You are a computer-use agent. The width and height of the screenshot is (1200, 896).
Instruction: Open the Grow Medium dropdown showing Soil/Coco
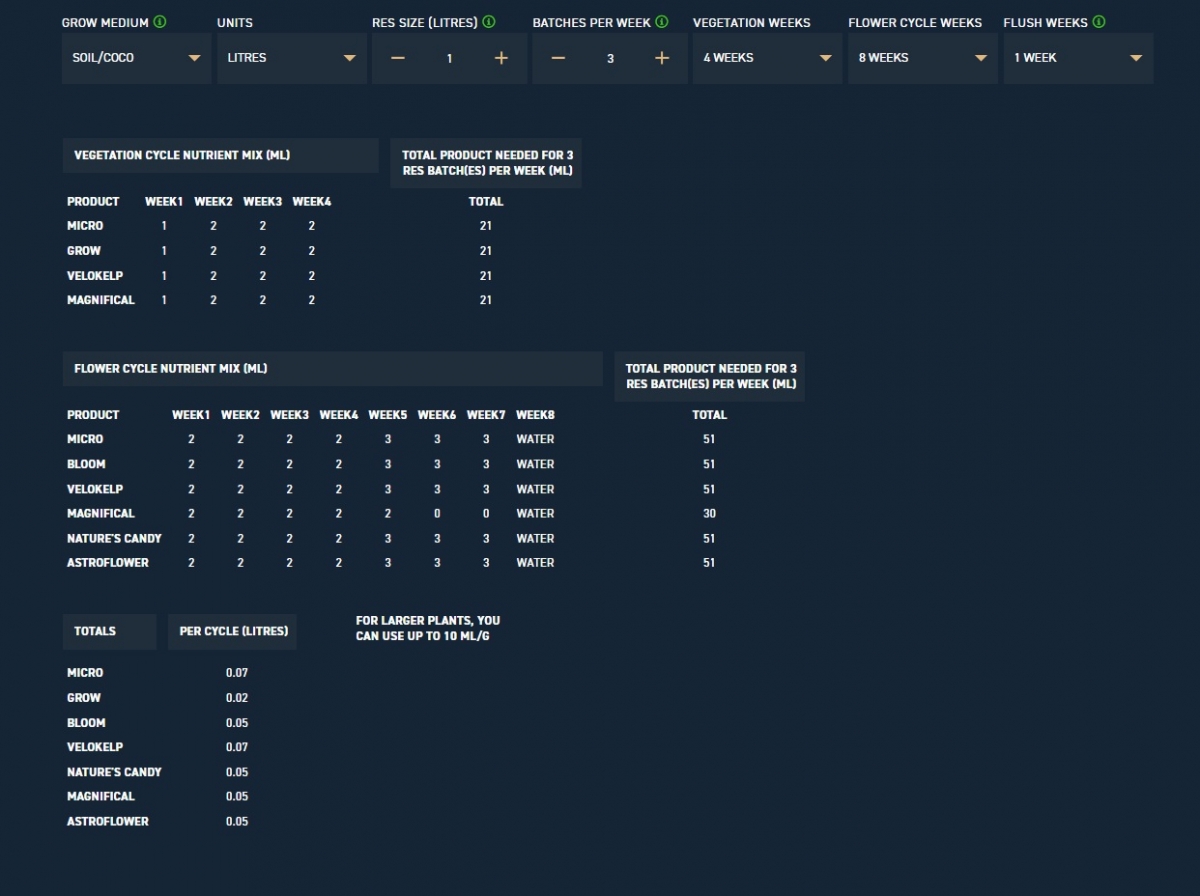137,58
